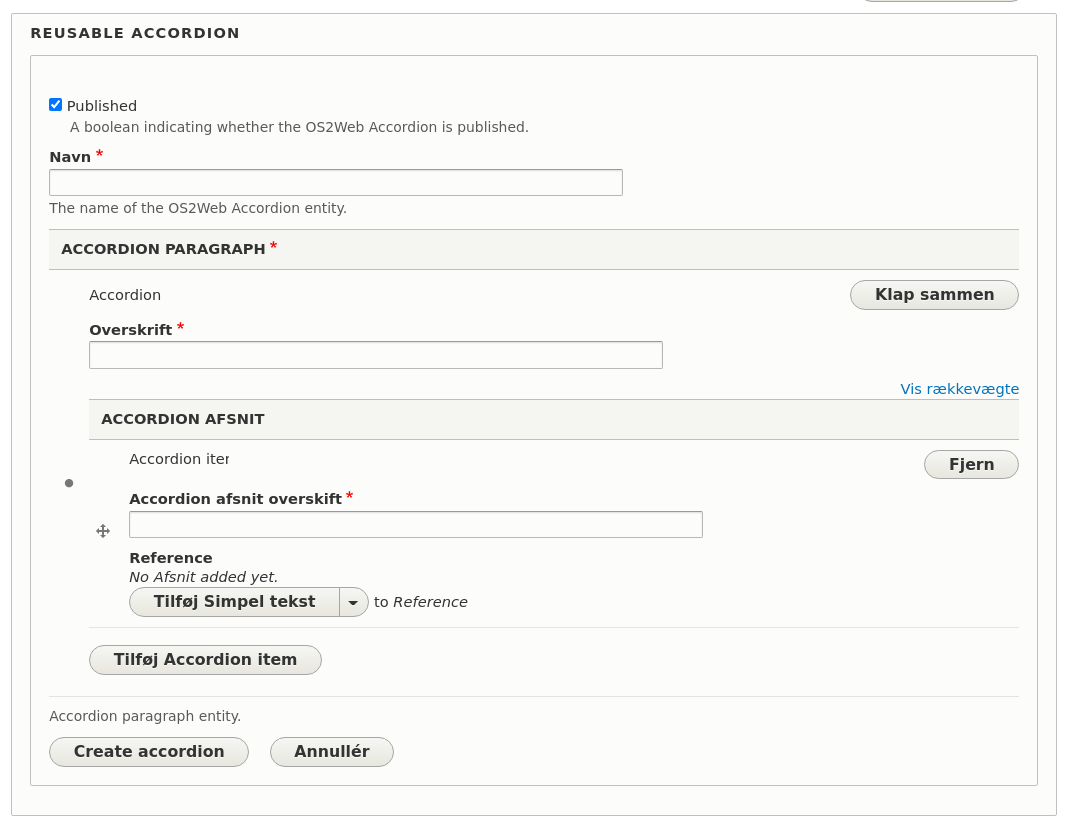The height and width of the screenshot is (827, 1071).
Task: Click the Navn field label
Action: pos(70,157)
